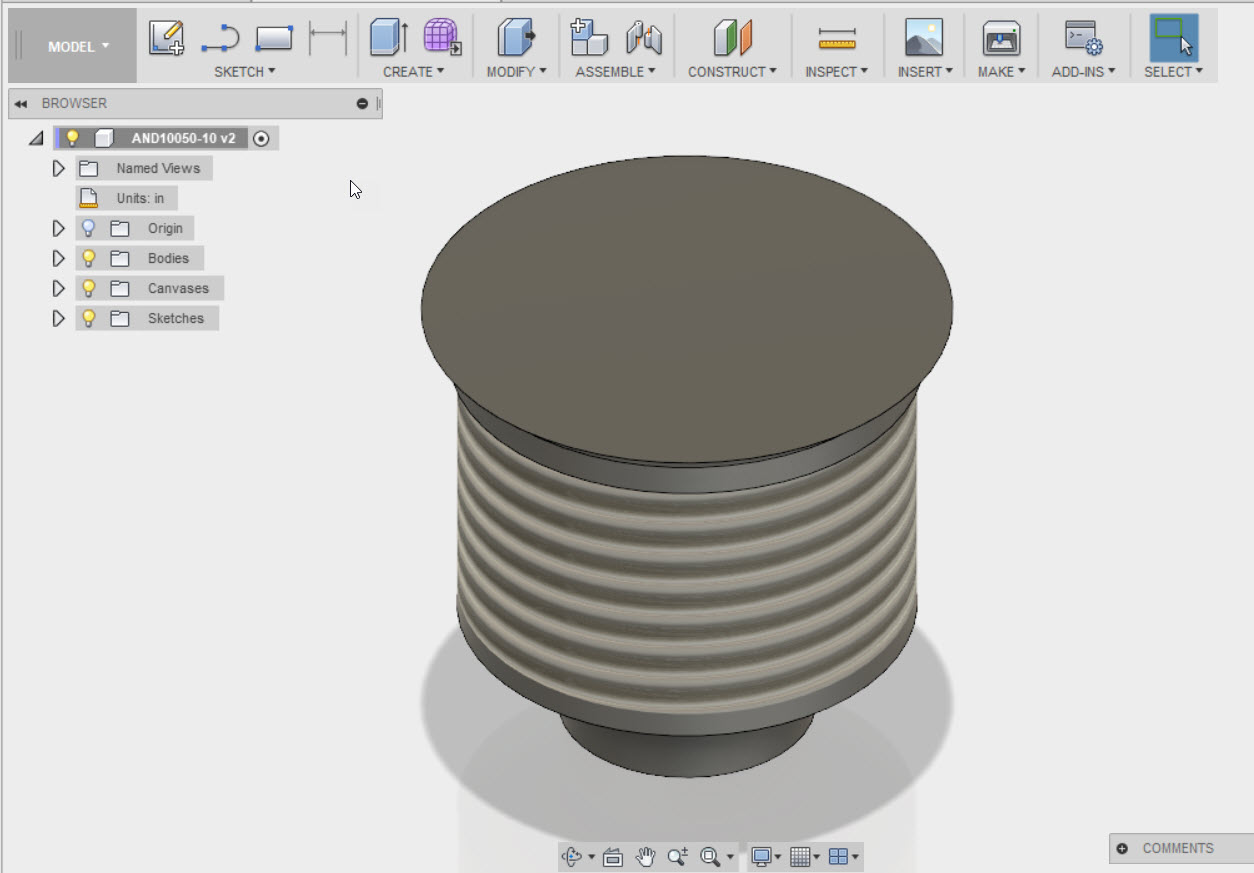Open the INSPECT menu
Viewport: 1254px width, 873px height.
pyautogui.click(x=836, y=72)
